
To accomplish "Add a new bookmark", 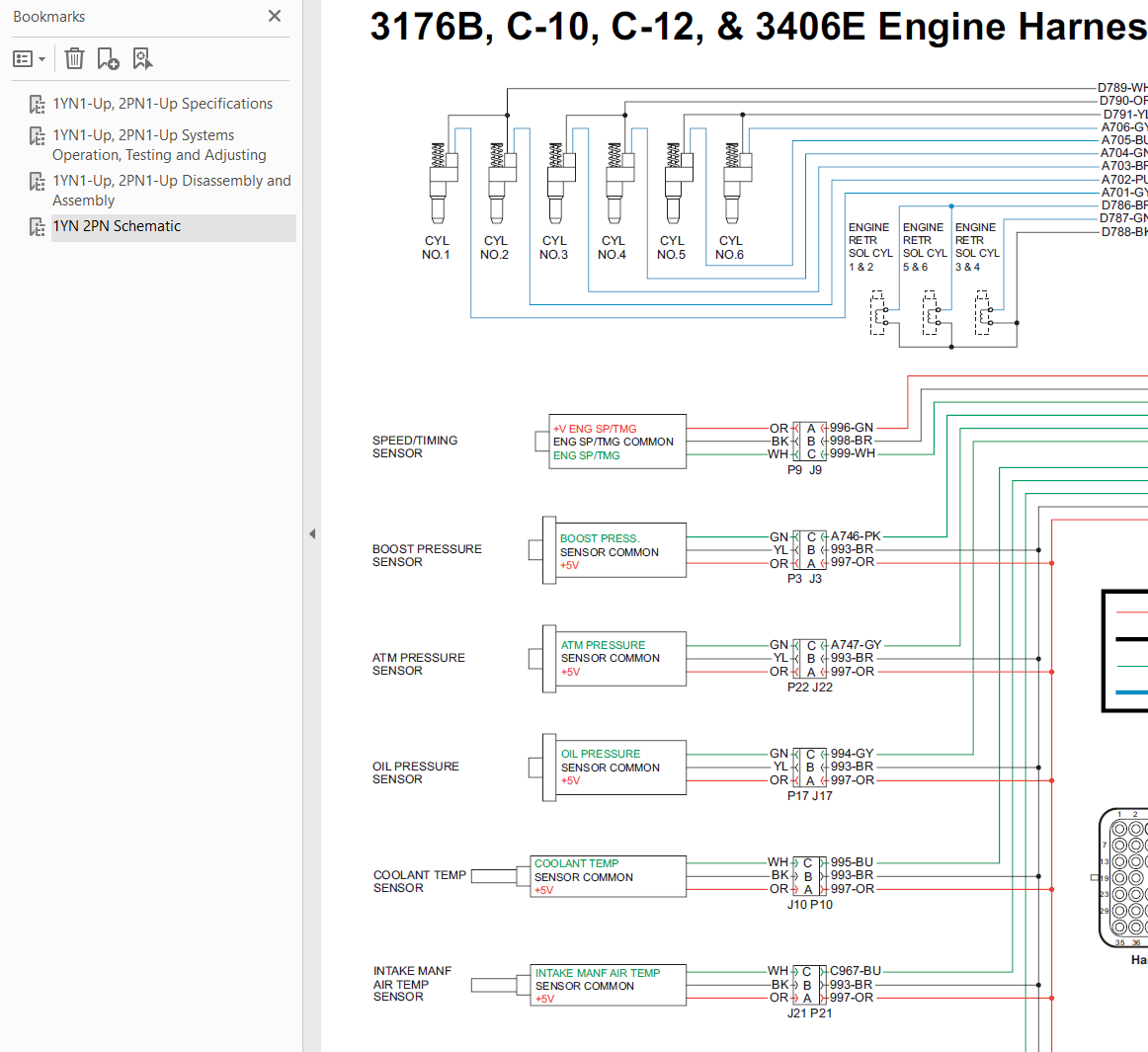I will 108,58.
